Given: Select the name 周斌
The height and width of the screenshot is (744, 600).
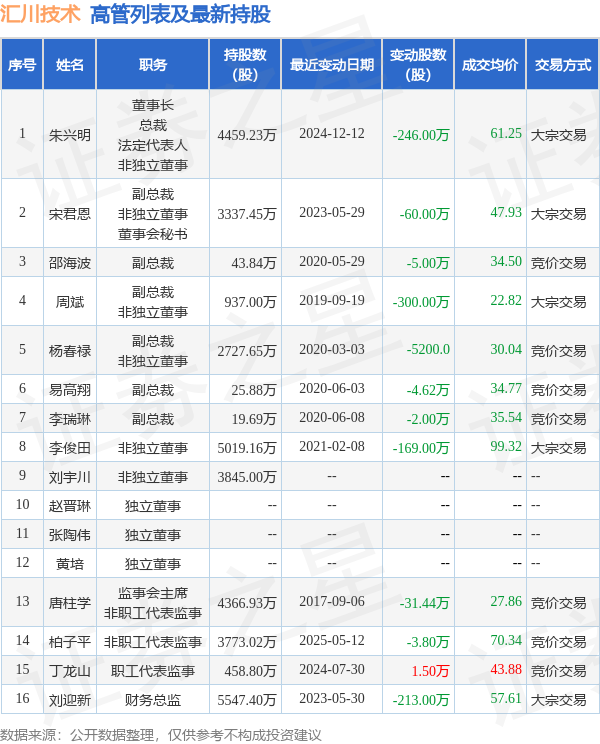Looking at the screenshot, I should click(70, 302).
